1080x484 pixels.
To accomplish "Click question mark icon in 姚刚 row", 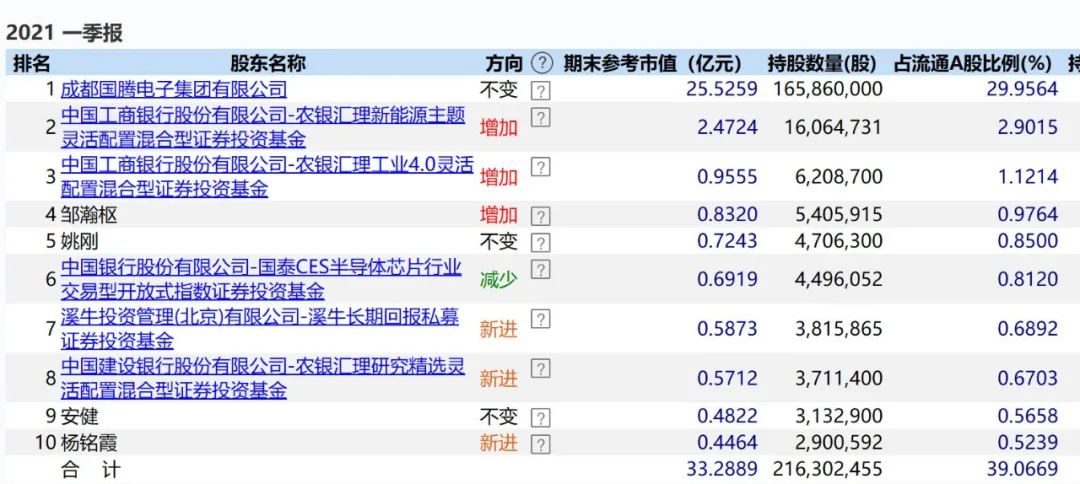I will point(541,243).
